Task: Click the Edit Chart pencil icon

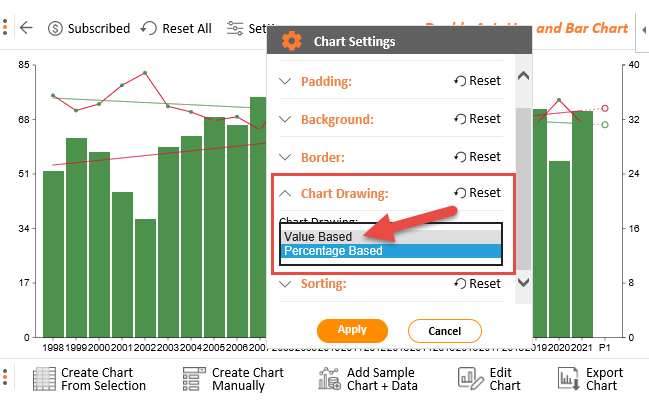Action: (x=471, y=378)
